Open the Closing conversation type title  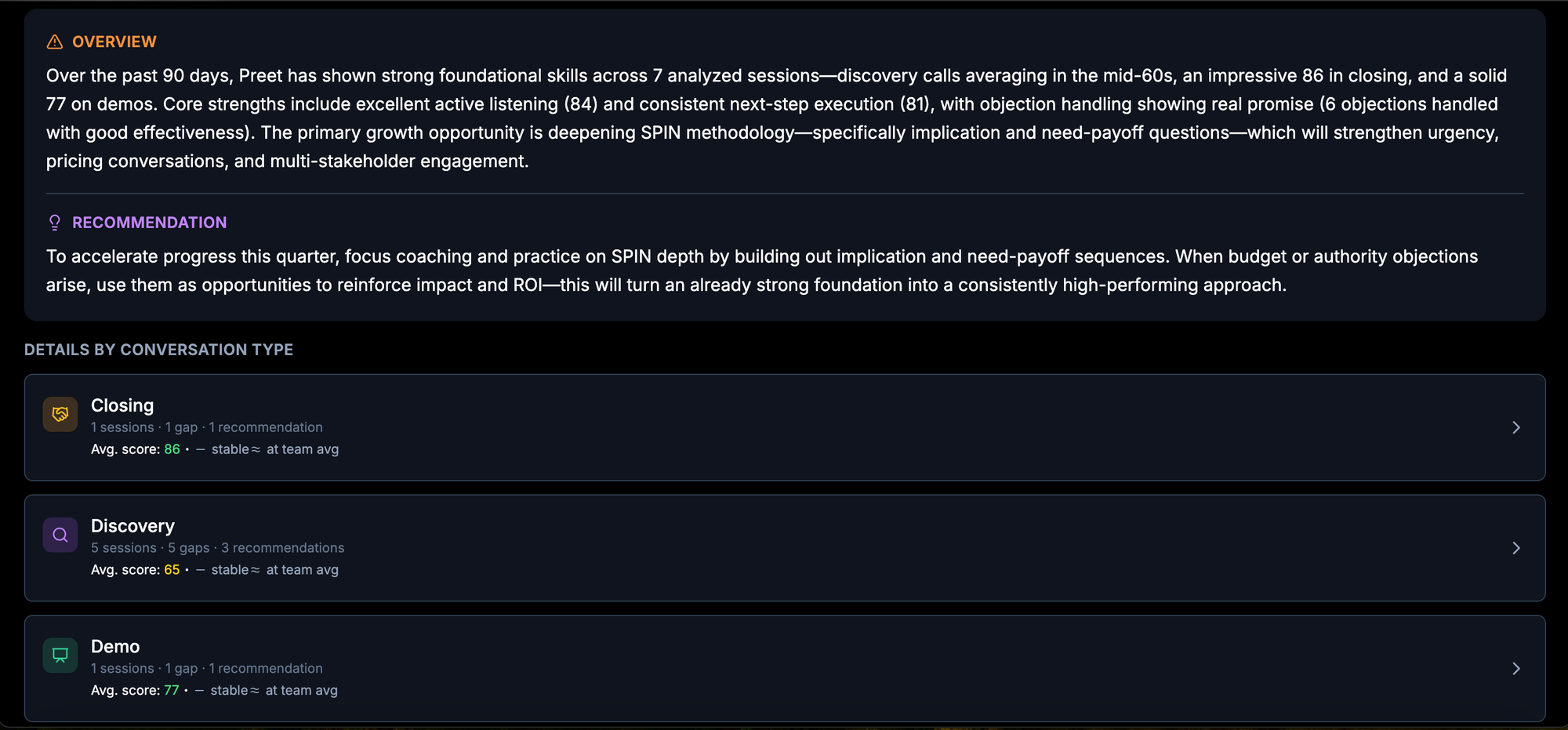122,405
